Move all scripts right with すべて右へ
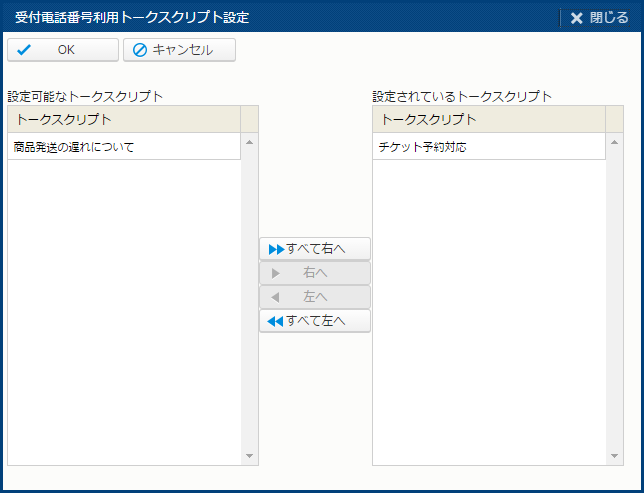Screen dimensions: 644x493 [x=315, y=249]
